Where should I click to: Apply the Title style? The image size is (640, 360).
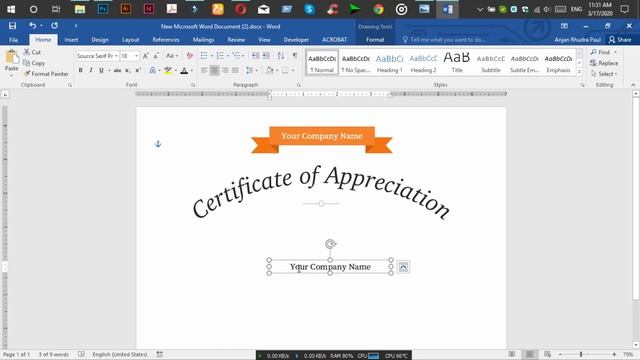pyautogui.click(x=457, y=63)
